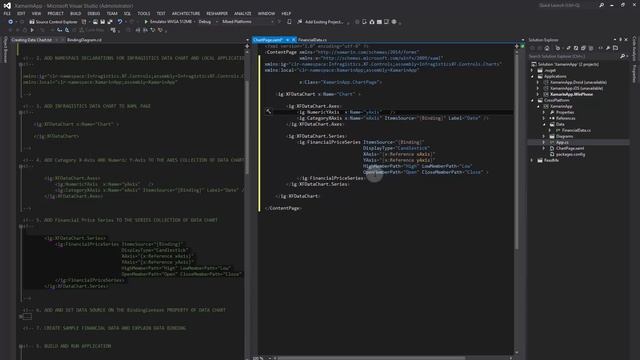Expand the ReadMe folder node

click(x=532, y=160)
